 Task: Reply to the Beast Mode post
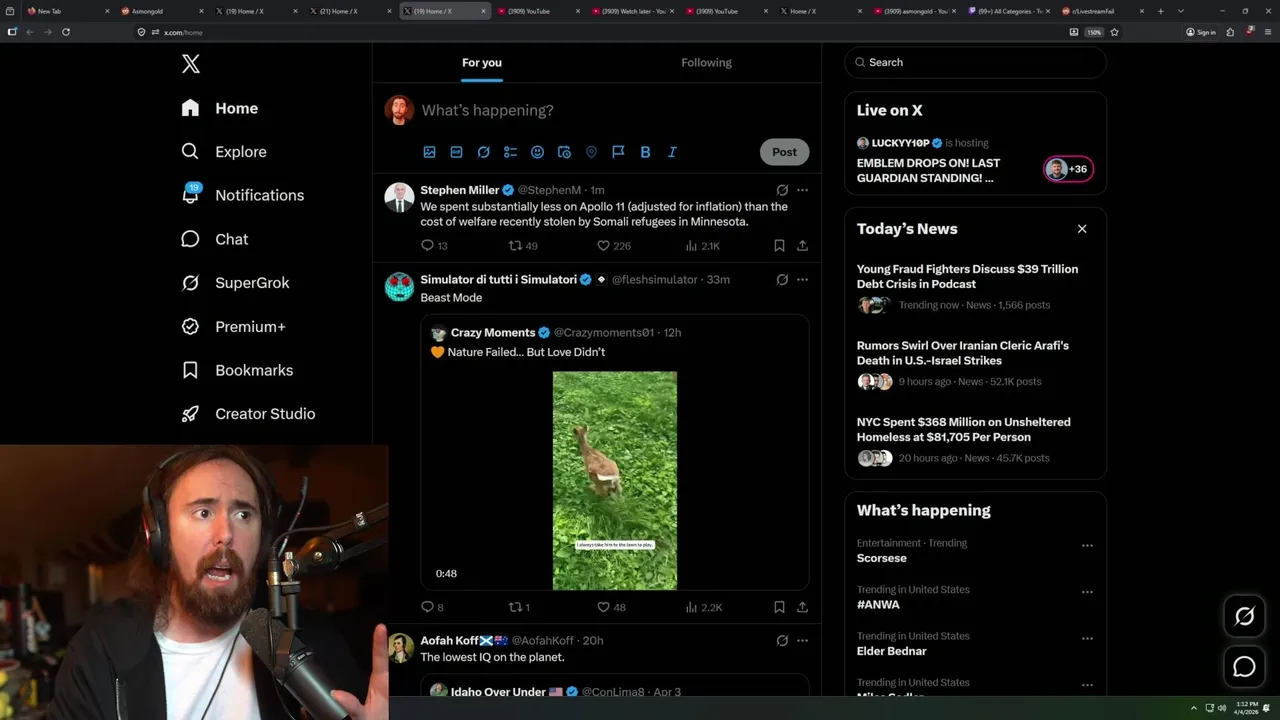(432, 607)
